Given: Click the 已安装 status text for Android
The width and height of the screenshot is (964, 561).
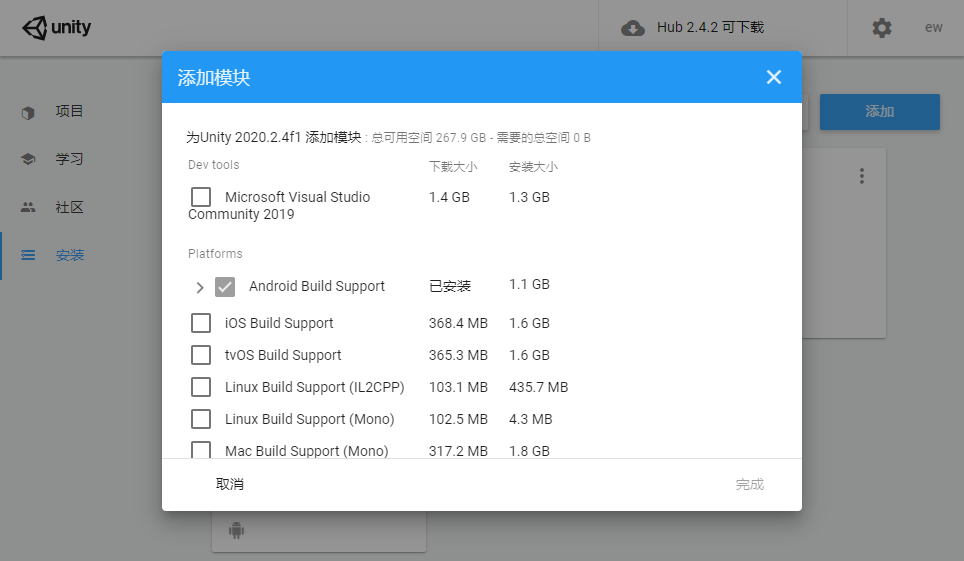Looking at the screenshot, I should click(x=450, y=286).
